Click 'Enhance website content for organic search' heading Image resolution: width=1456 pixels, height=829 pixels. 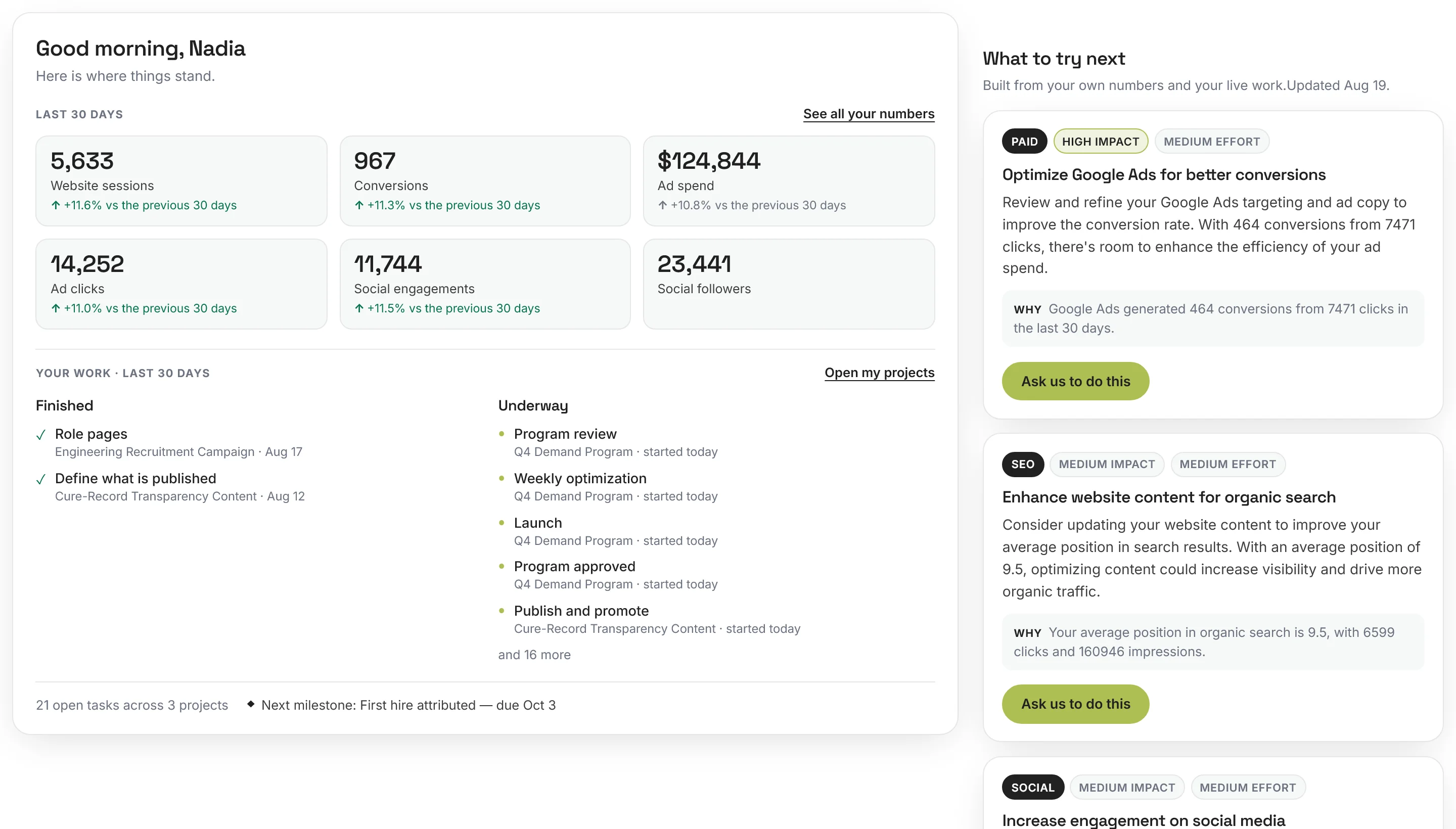tap(1168, 497)
